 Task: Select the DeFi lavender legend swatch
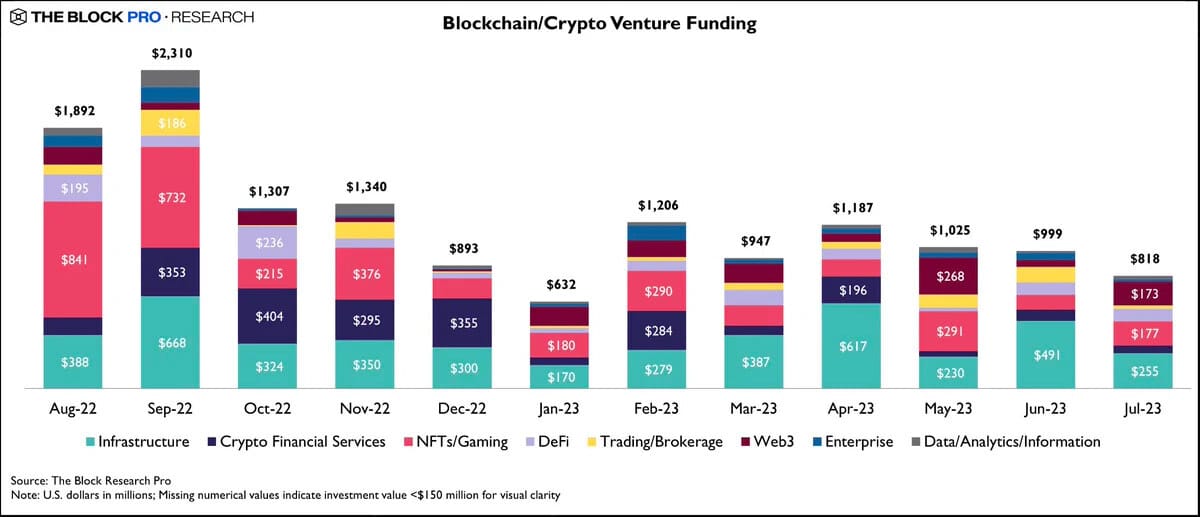[x=530, y=442]
